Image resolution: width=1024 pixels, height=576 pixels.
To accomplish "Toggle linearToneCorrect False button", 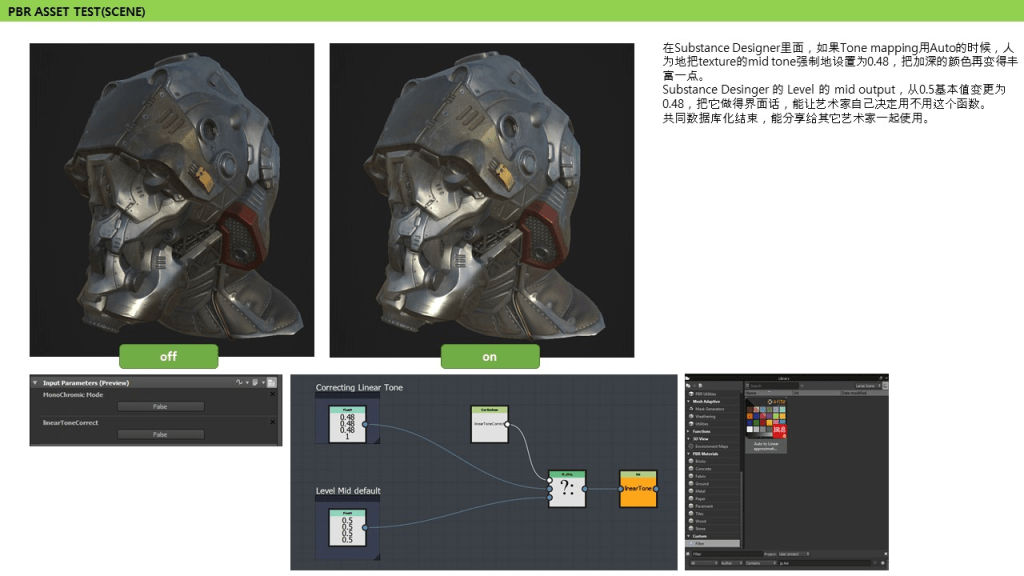I will coord(160,434).
